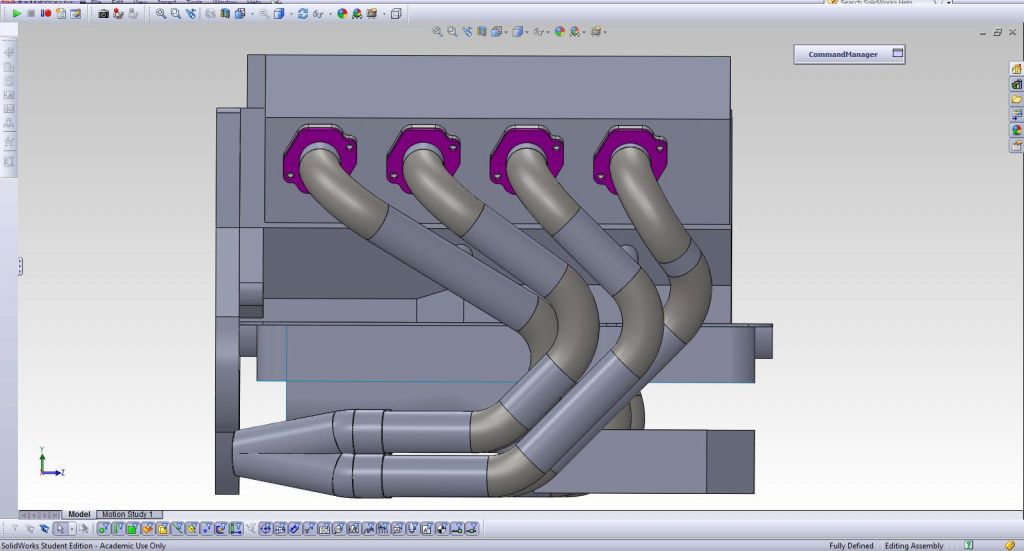Expand Apply Scene arrow in the heads-up toolbar
Viewport: 1024px width, 551px height.
584,32
